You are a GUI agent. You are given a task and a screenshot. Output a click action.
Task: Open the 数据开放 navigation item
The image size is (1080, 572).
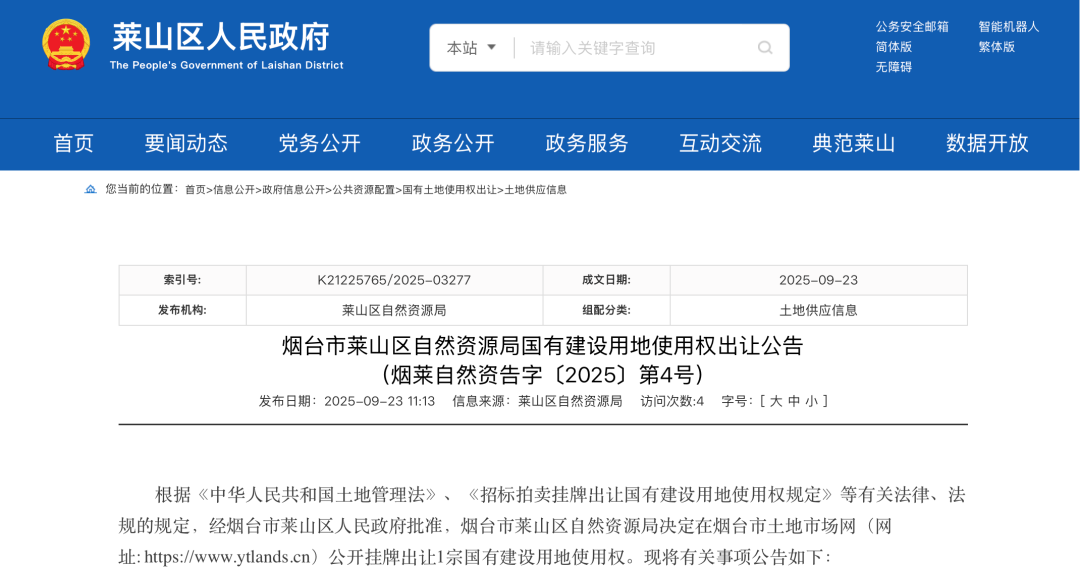pos(987,143)
